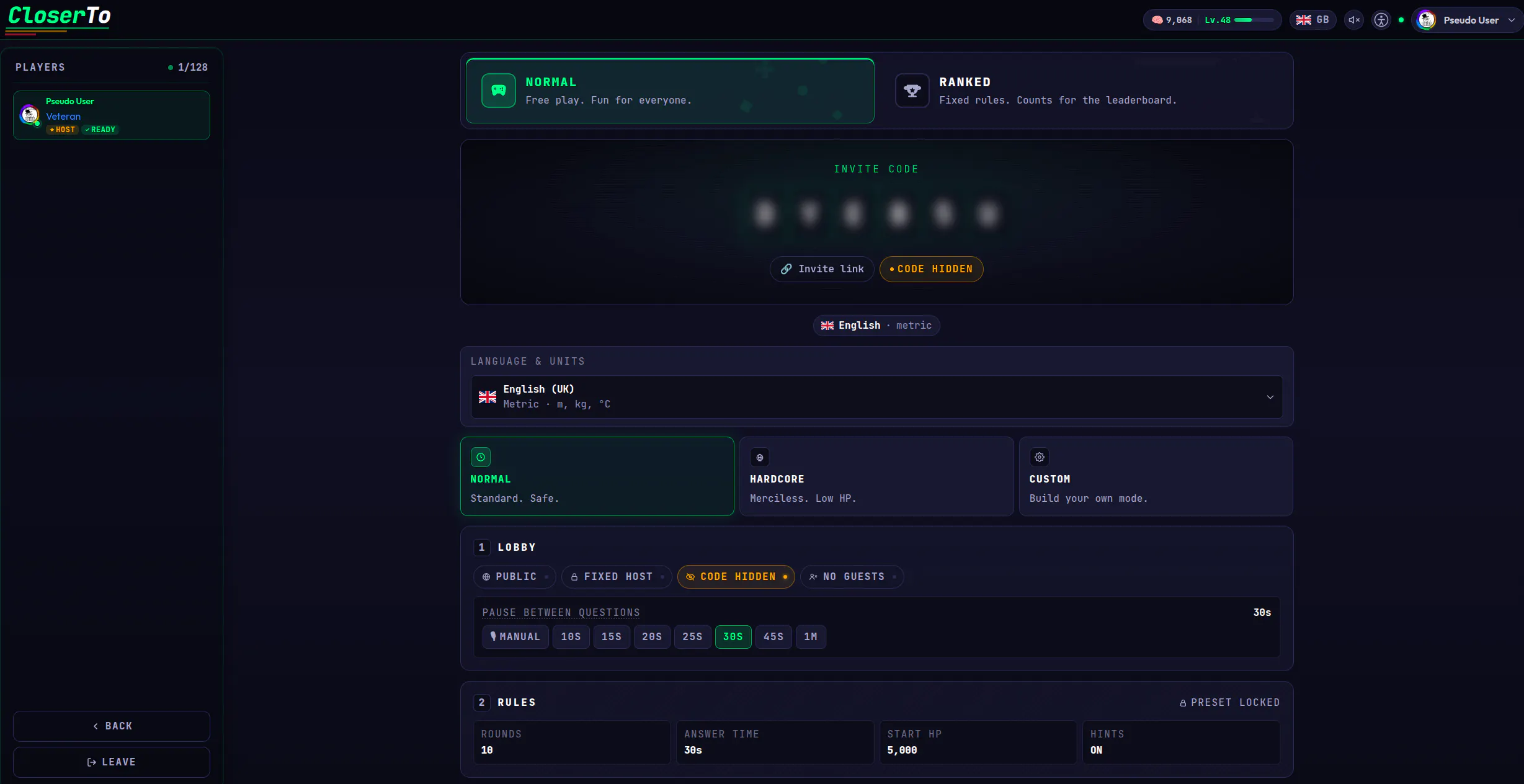Click the trophy icon on RANKED tab
Screen dimensions: 1524x784
(912, 91)
